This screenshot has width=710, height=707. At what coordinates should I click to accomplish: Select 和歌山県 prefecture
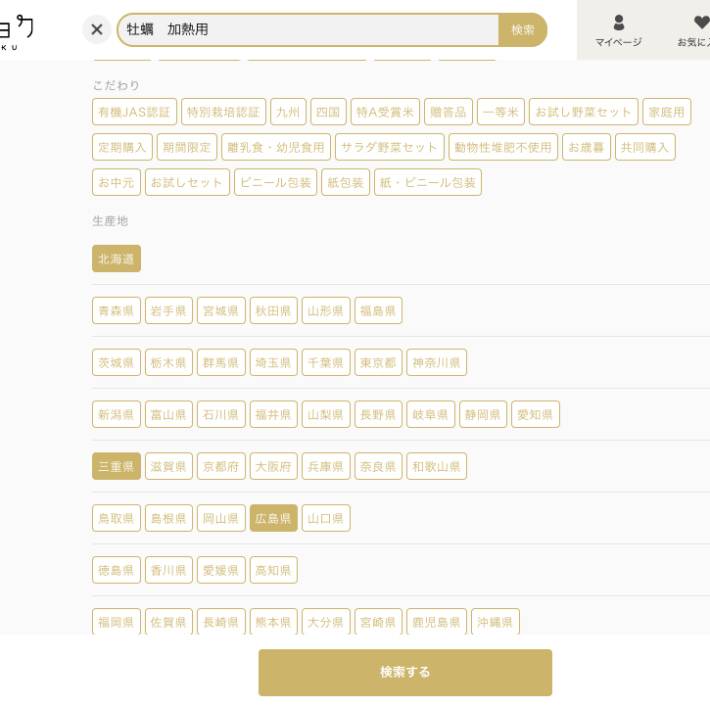click(x=437, y=466)
